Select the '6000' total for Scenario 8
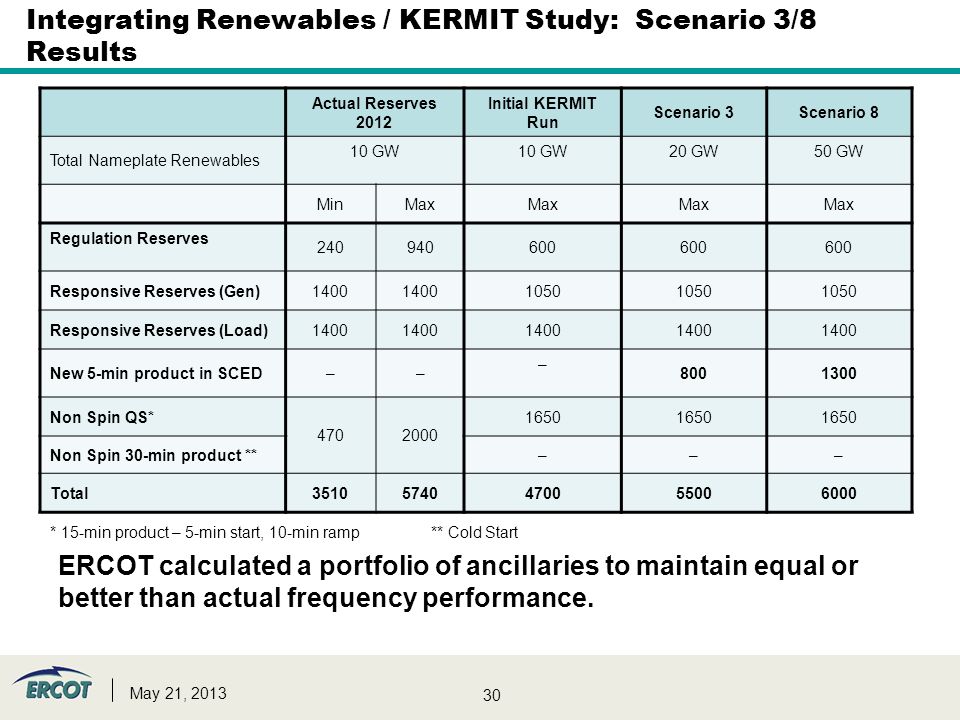The height and width of the screenshot is (720, 960). point(839,493)
